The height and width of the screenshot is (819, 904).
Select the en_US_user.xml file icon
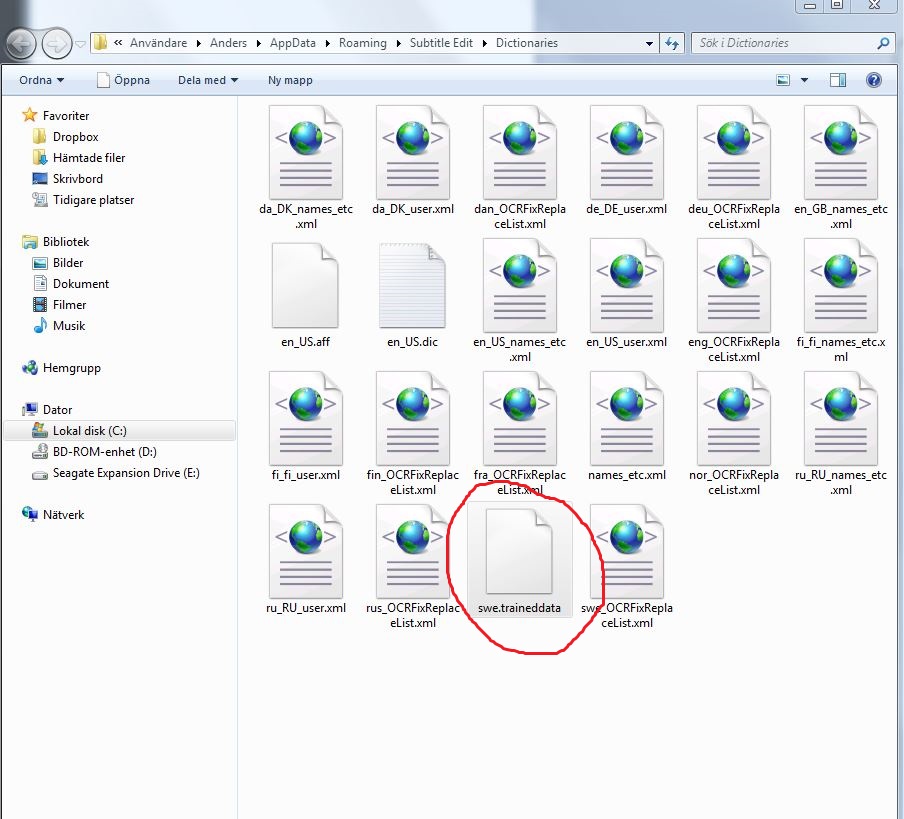[627, 285]
